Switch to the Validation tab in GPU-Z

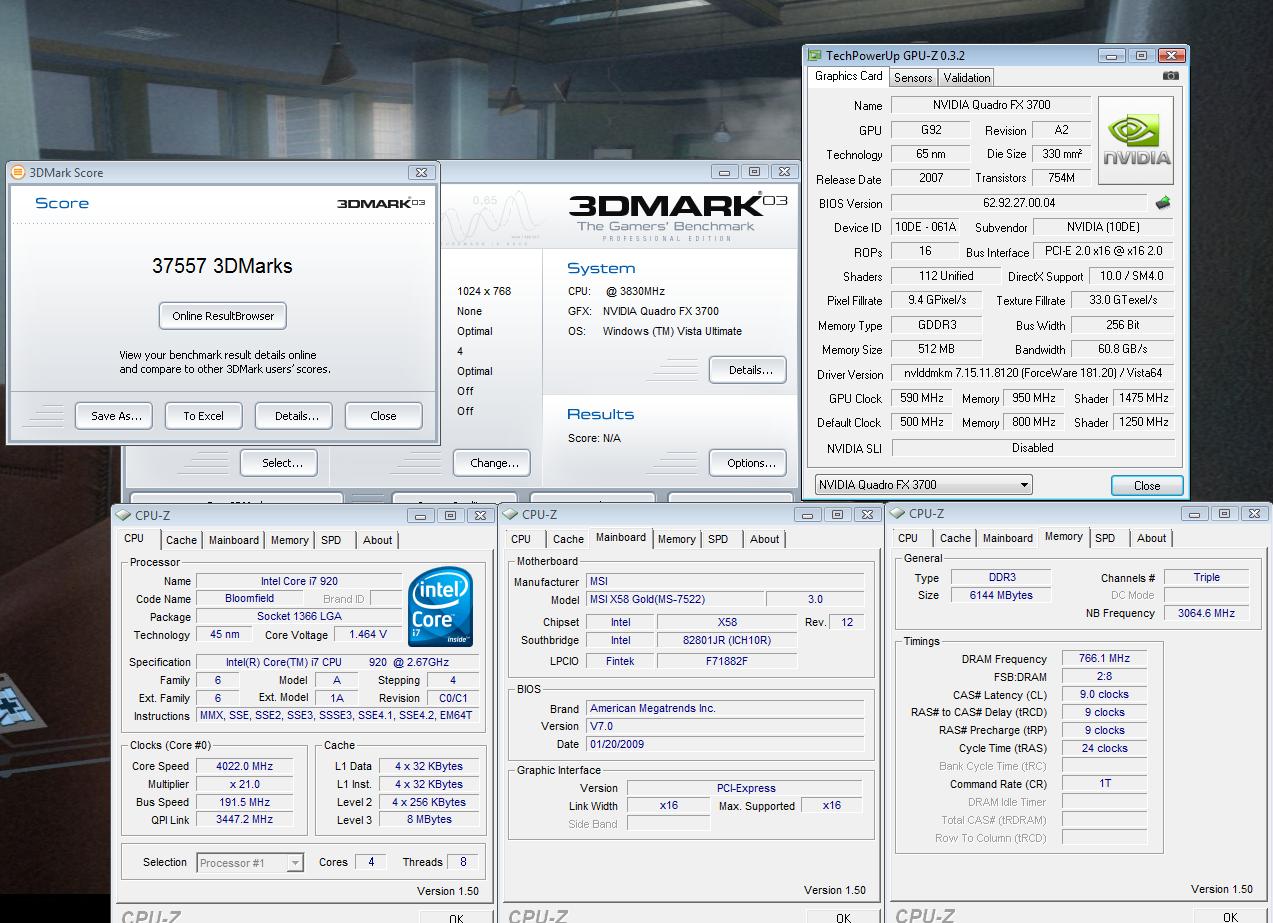(967, 77)
